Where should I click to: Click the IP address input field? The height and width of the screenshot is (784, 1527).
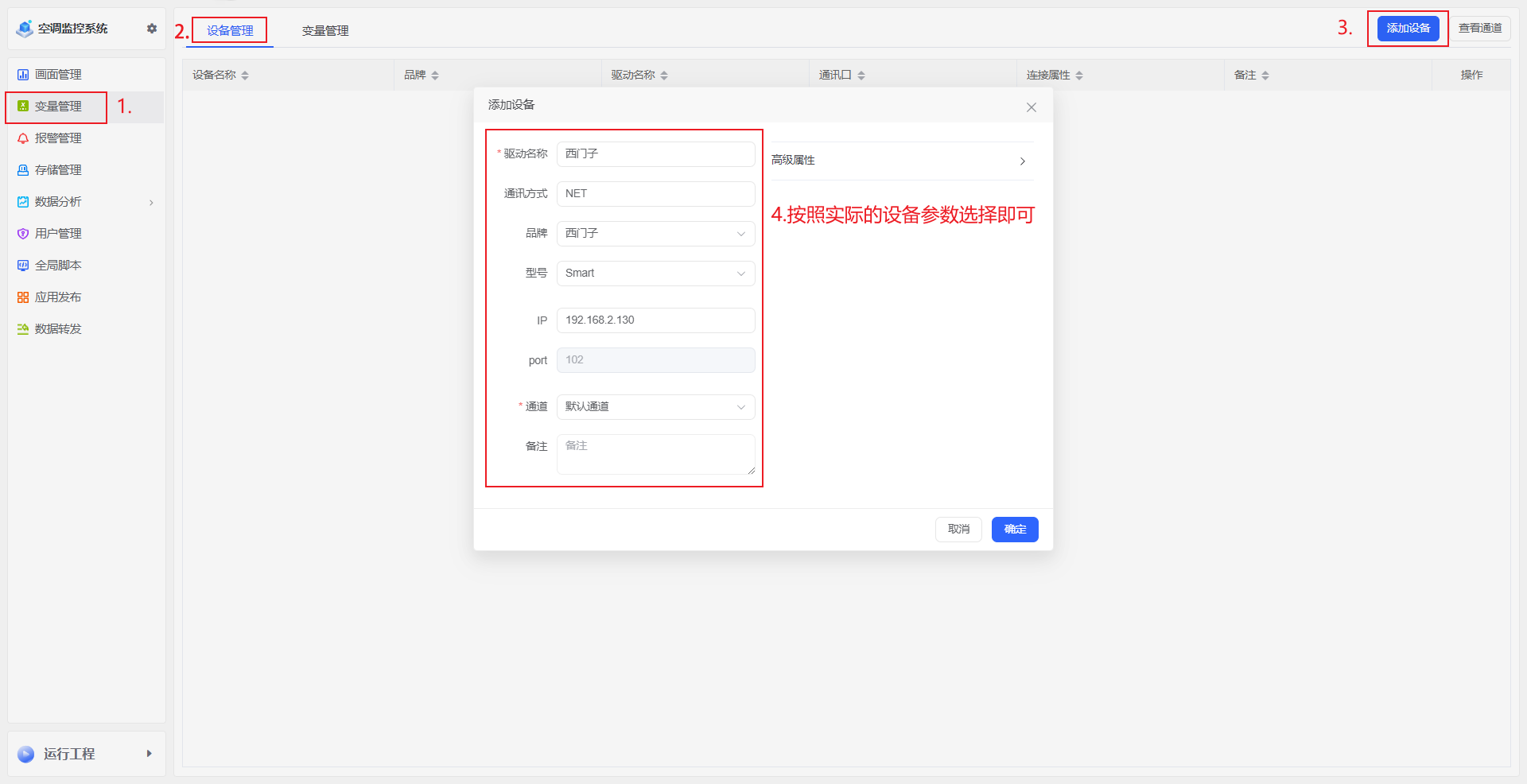tap(655, 320)
